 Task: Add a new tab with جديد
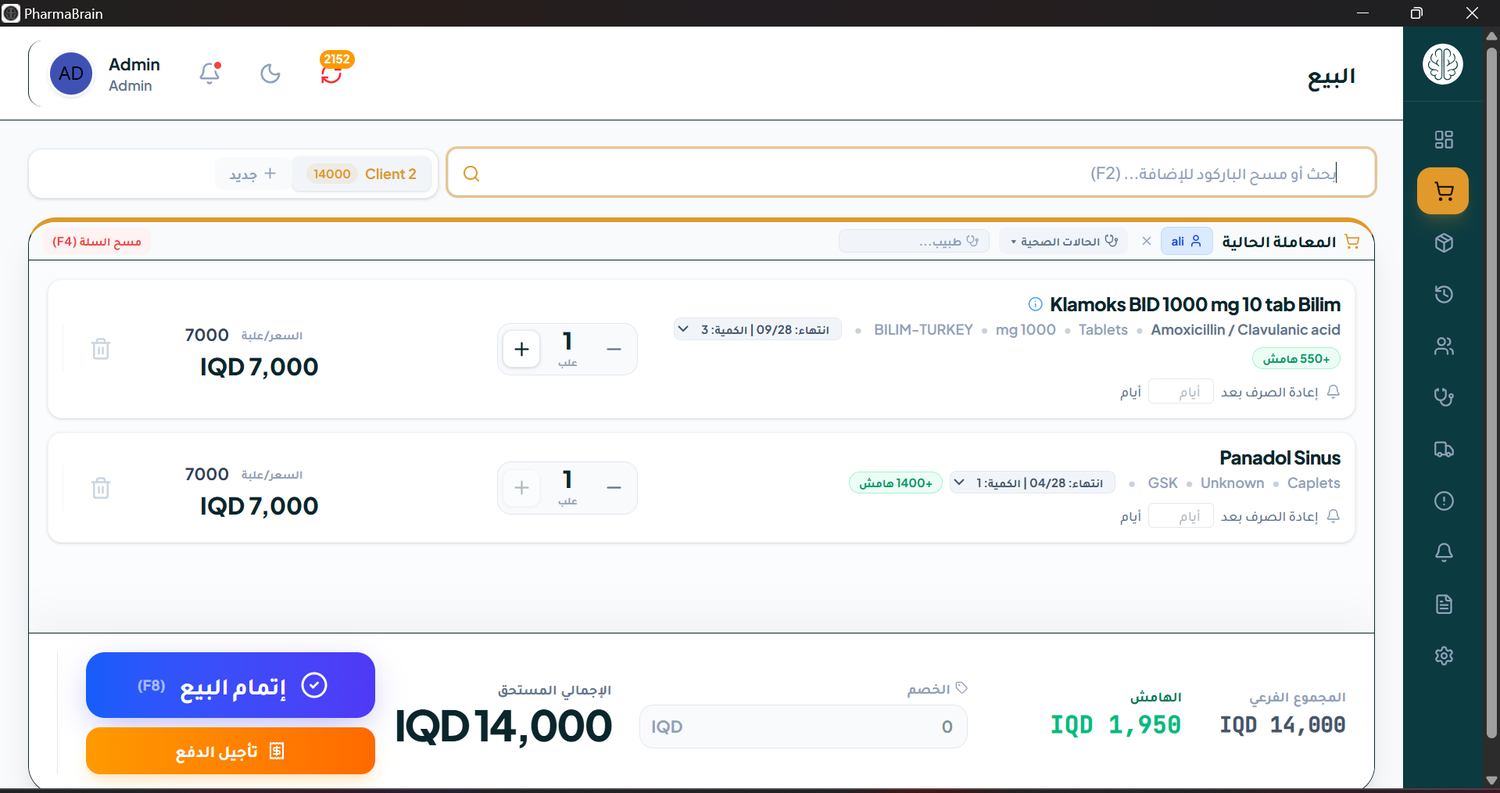(253, 174)
